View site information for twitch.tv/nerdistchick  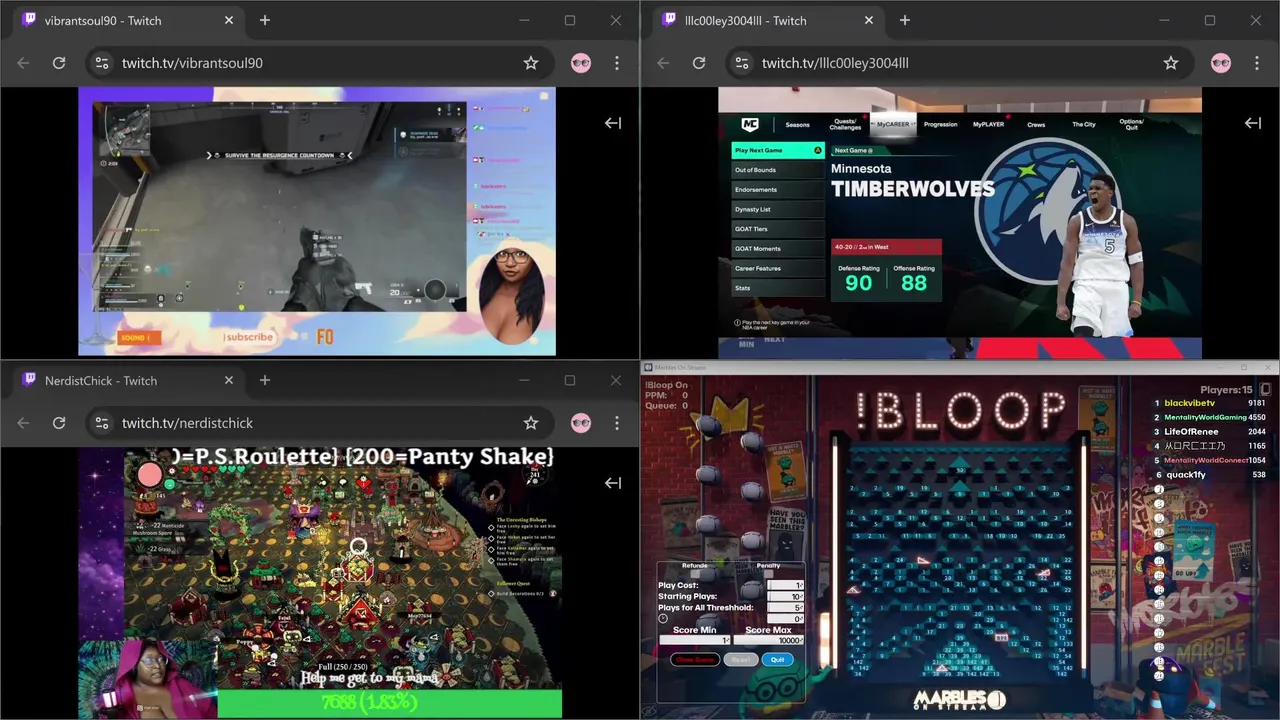[x=102, y=423]
